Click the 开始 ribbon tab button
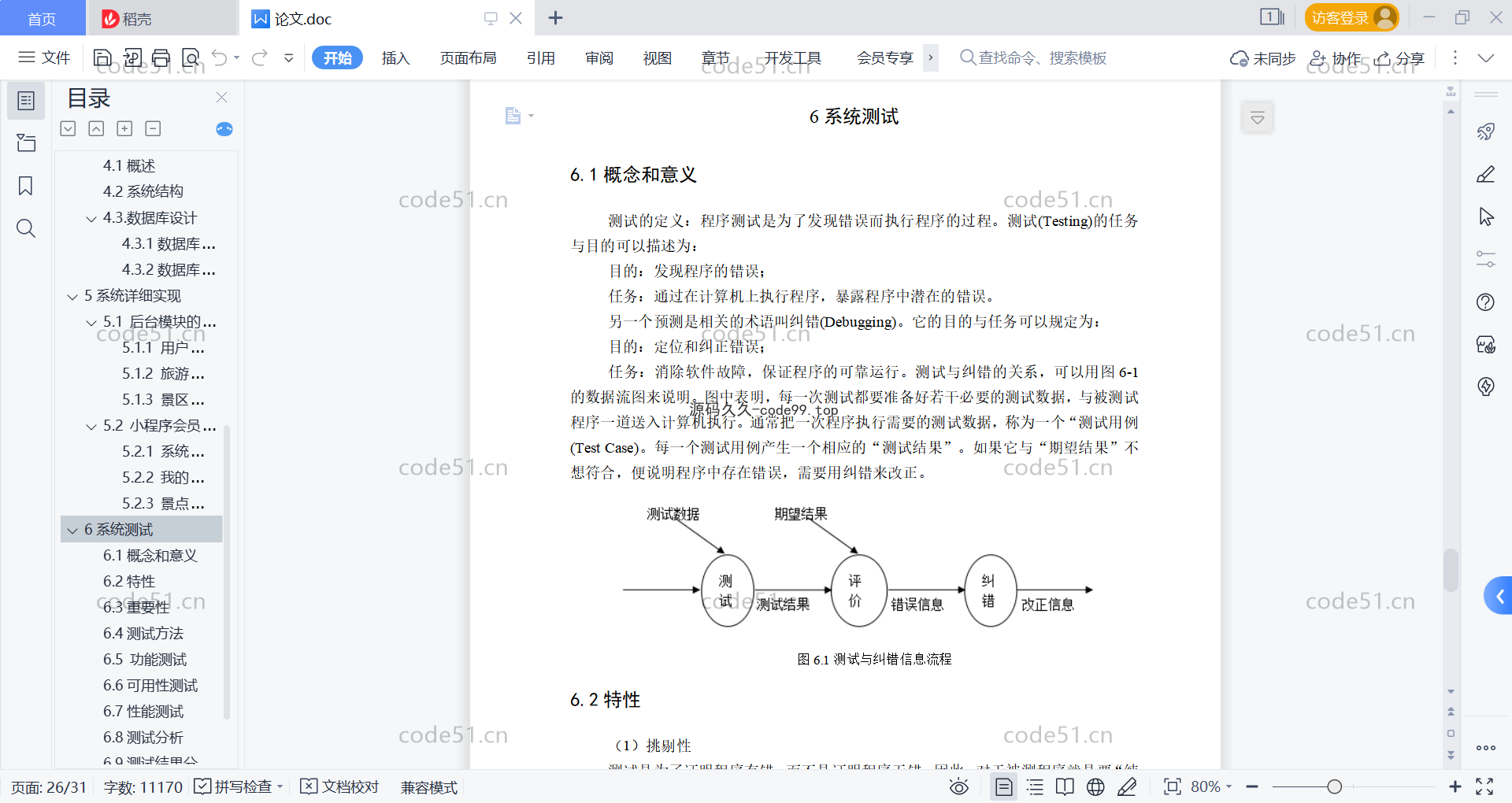The image size is (1512, 803). [337, 57]
